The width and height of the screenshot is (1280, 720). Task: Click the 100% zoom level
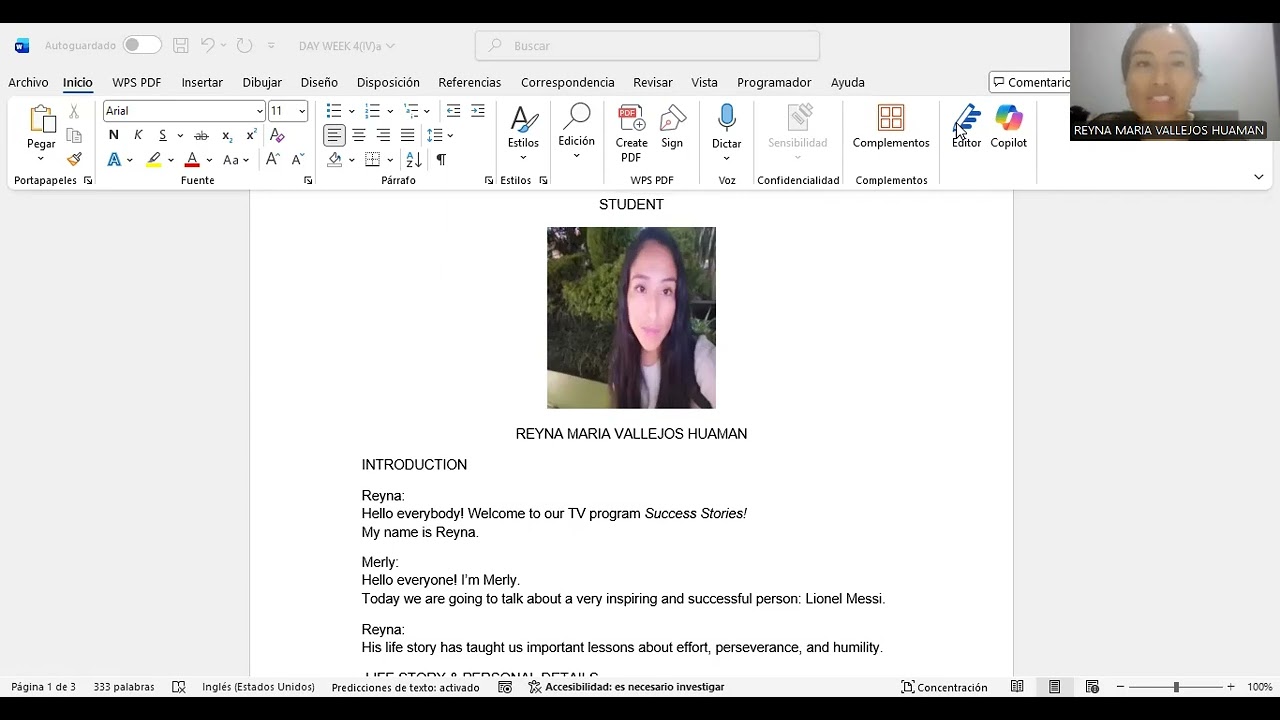[1259, 687]
